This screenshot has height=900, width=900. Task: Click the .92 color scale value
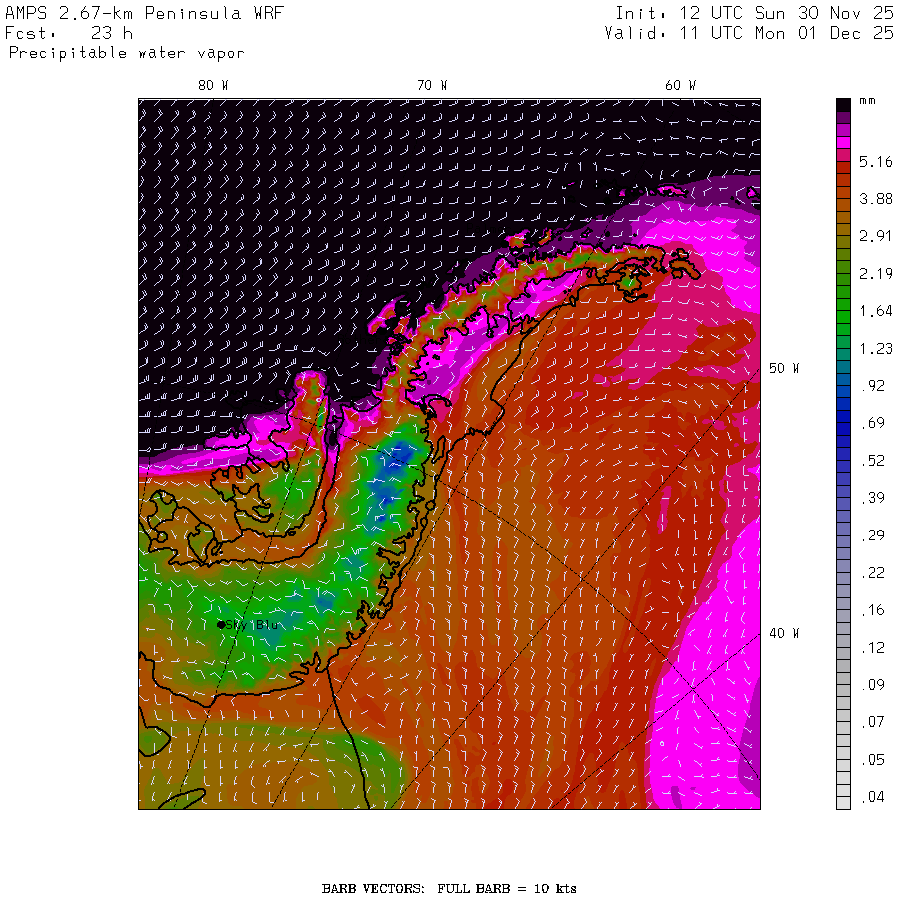[x=874, y=386]
